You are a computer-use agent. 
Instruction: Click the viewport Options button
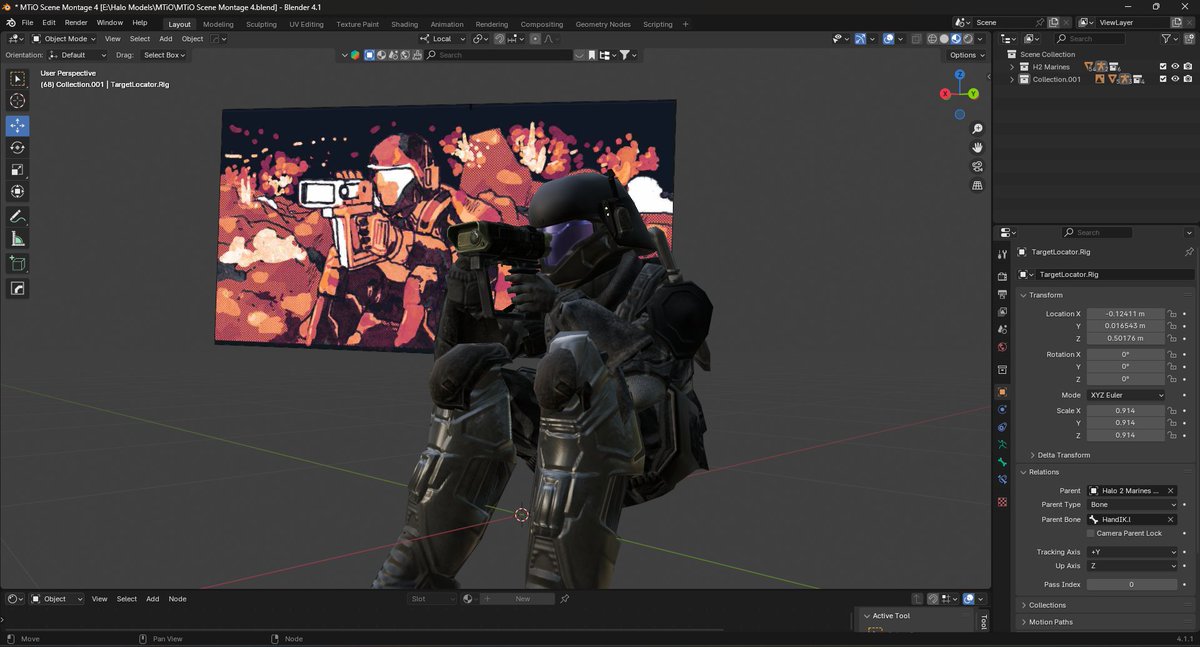point(966,55)
